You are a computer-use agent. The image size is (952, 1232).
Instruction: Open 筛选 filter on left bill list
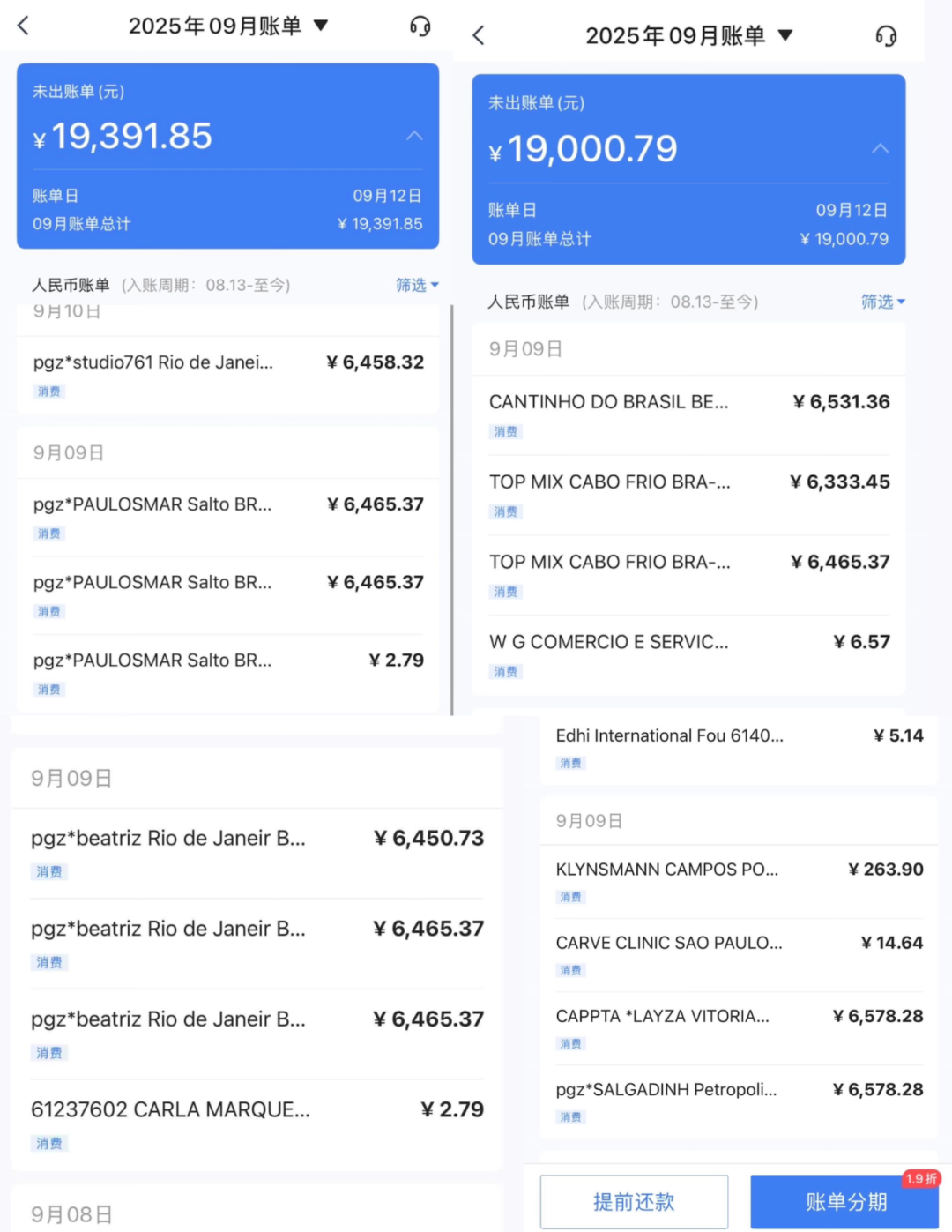point(417,285)
